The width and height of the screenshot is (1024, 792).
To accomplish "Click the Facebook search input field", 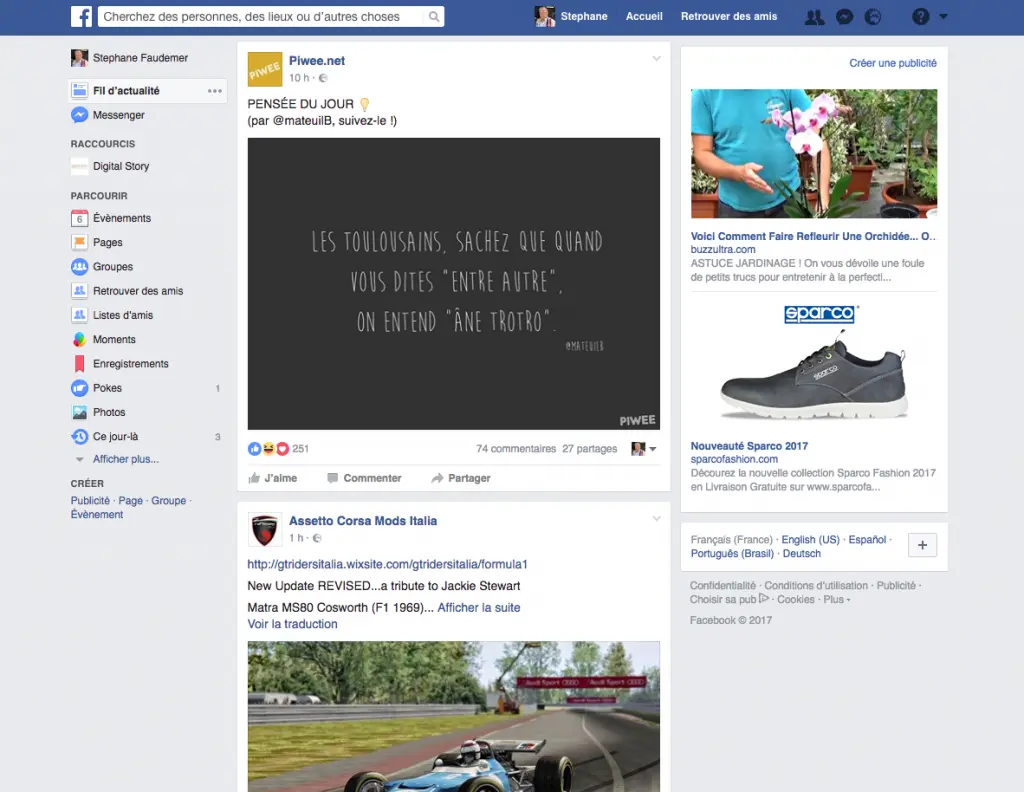I will click(263, 17).
